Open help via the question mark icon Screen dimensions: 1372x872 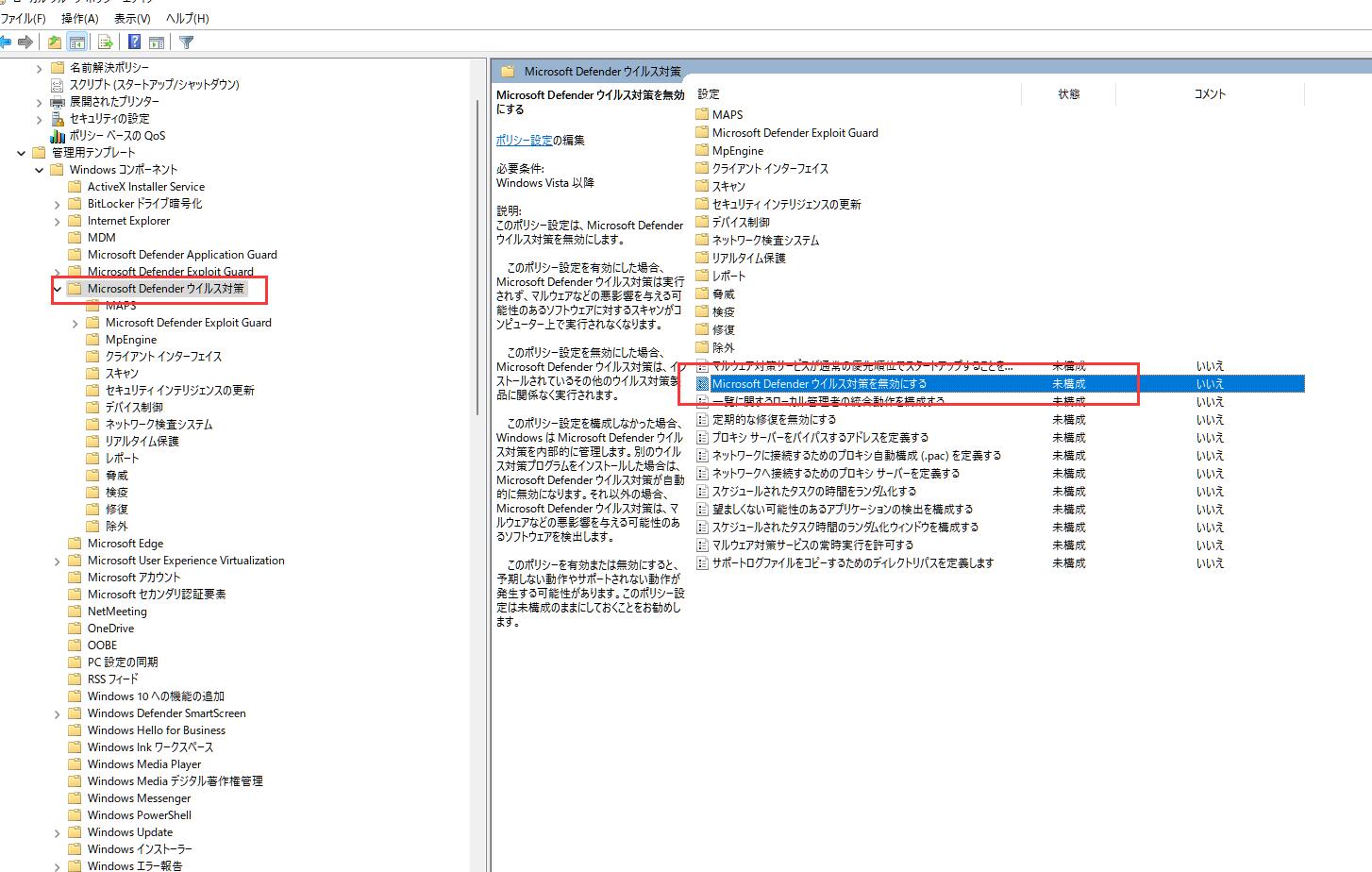[134, 42]
